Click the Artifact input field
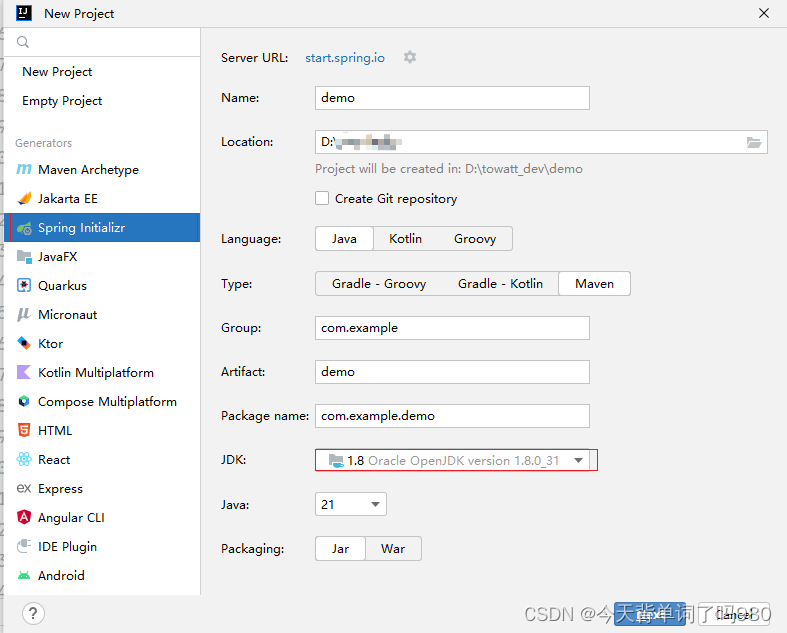Viewport: 787px width, 633px height. tap(452, 372)
